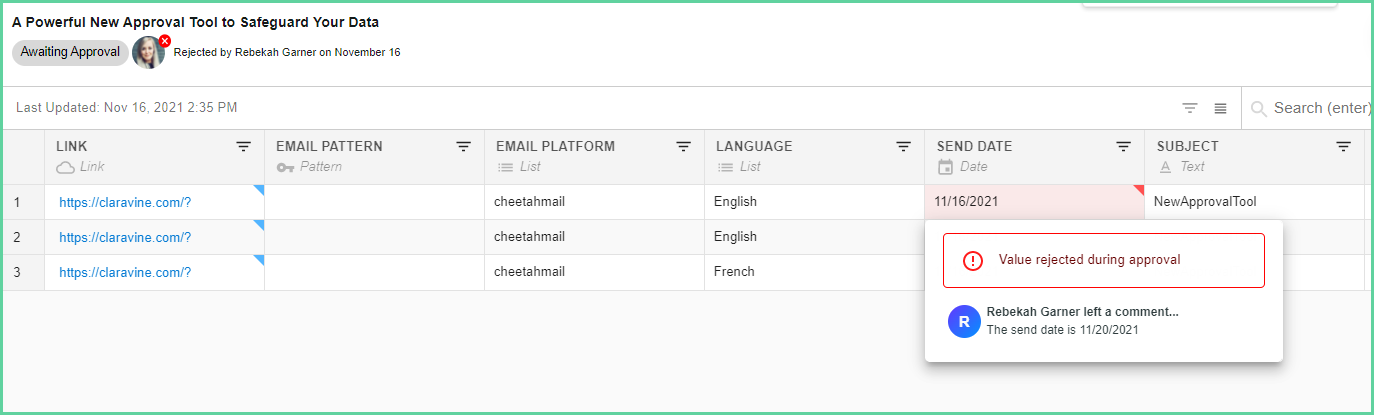Open the LANGUAGE column filter icon

click(x=903, y=147)
